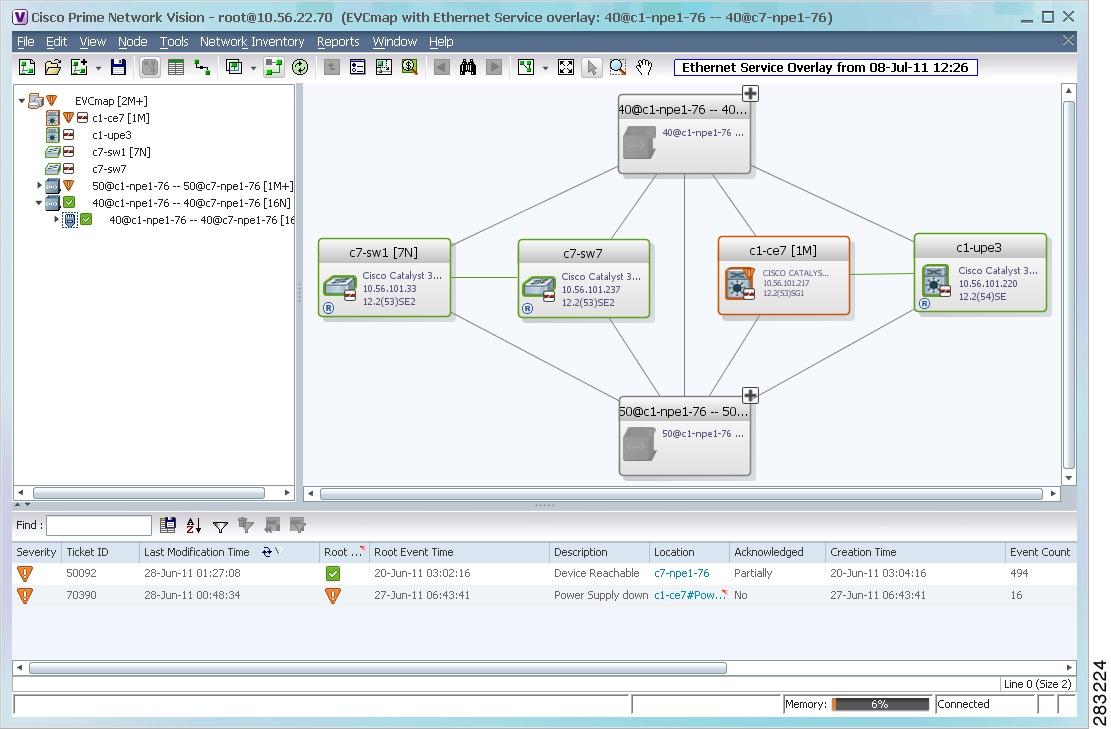Select the Pan hand tool
Screen dimensions: 1111x729
(x=643, y=67)
